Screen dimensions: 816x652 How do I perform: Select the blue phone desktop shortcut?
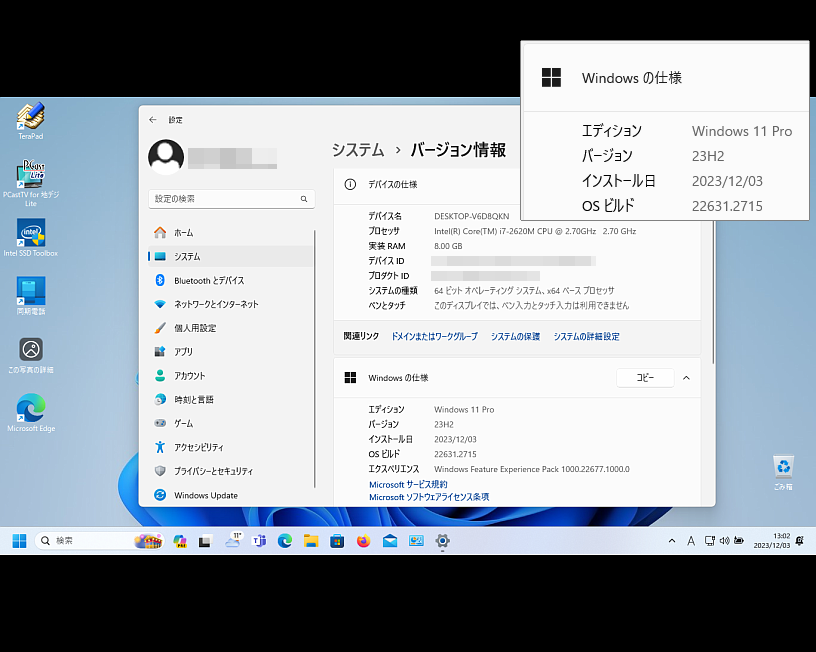tap(31, 296)
